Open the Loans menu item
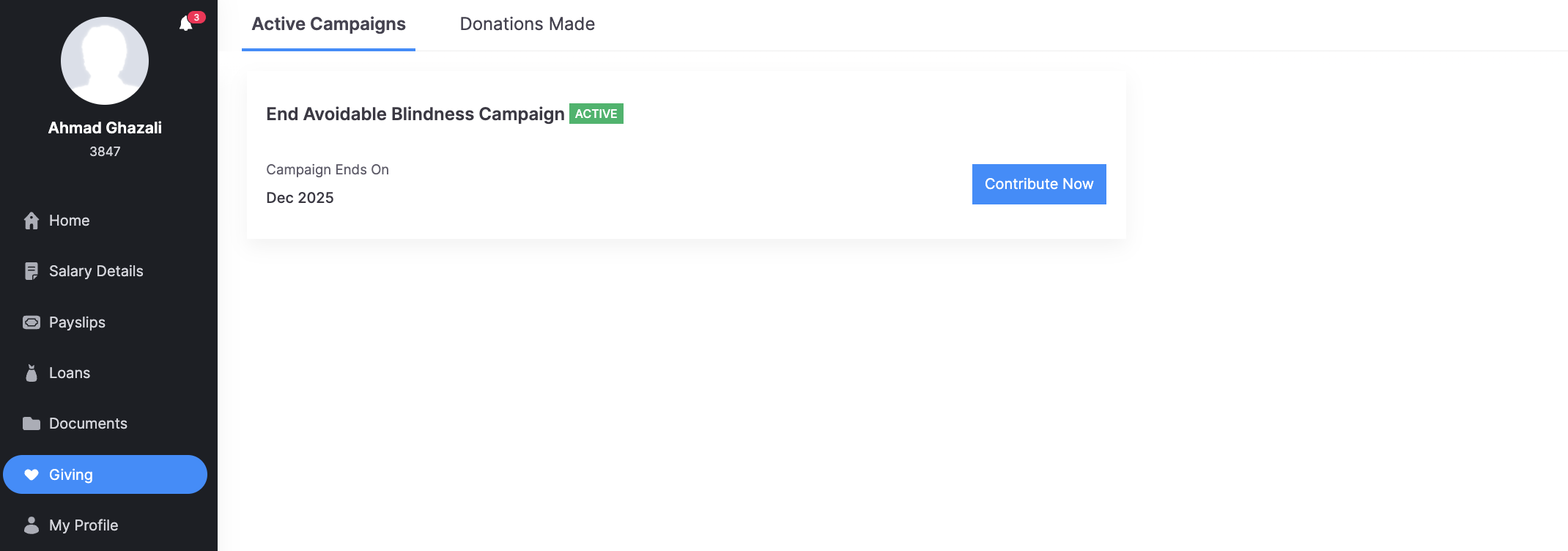Screen dimensions: 1568x551 click(70, 373)
